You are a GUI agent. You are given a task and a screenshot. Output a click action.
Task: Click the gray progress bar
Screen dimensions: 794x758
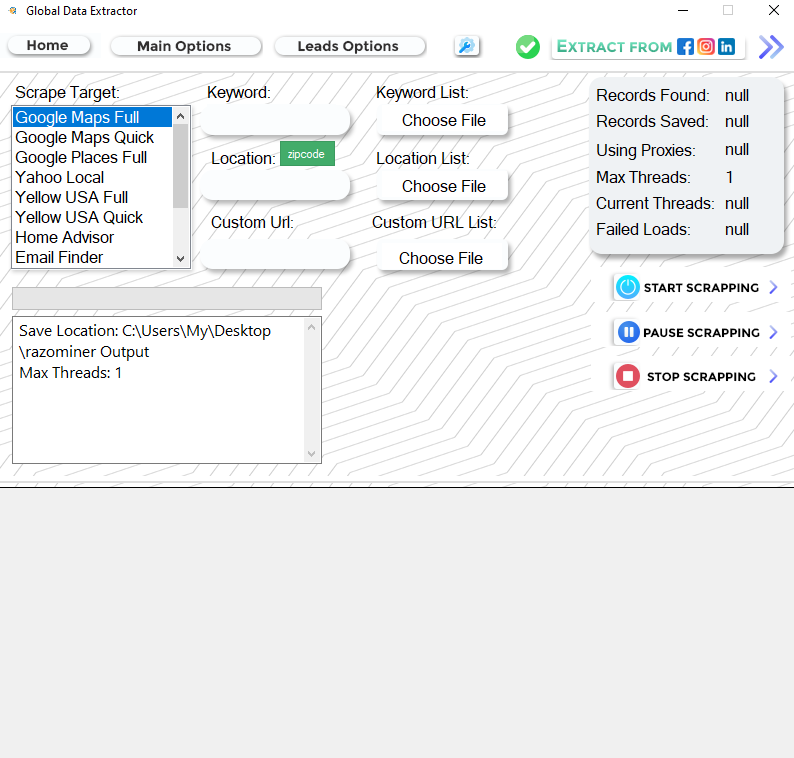[167, 298]
